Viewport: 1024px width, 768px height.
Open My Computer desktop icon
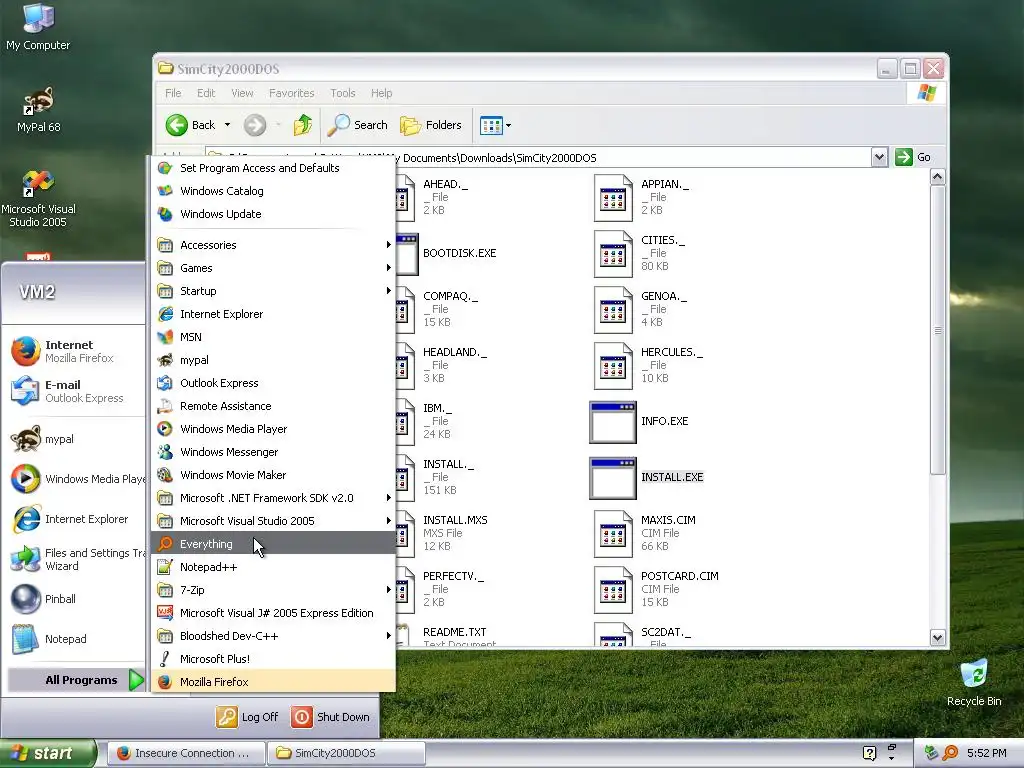click(38, 27)
